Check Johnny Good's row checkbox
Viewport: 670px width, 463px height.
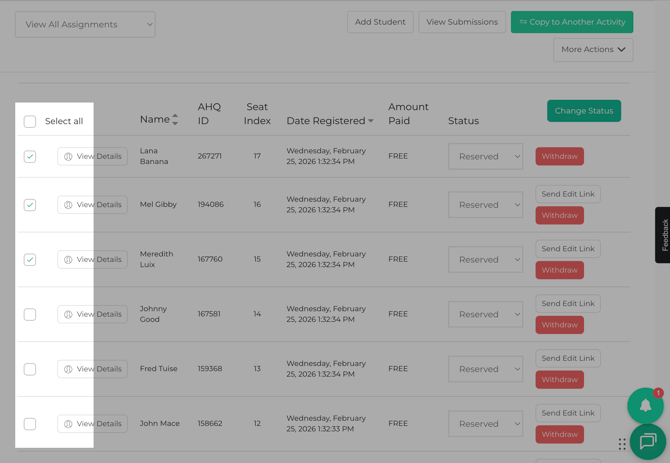click(x=30, y=314)
